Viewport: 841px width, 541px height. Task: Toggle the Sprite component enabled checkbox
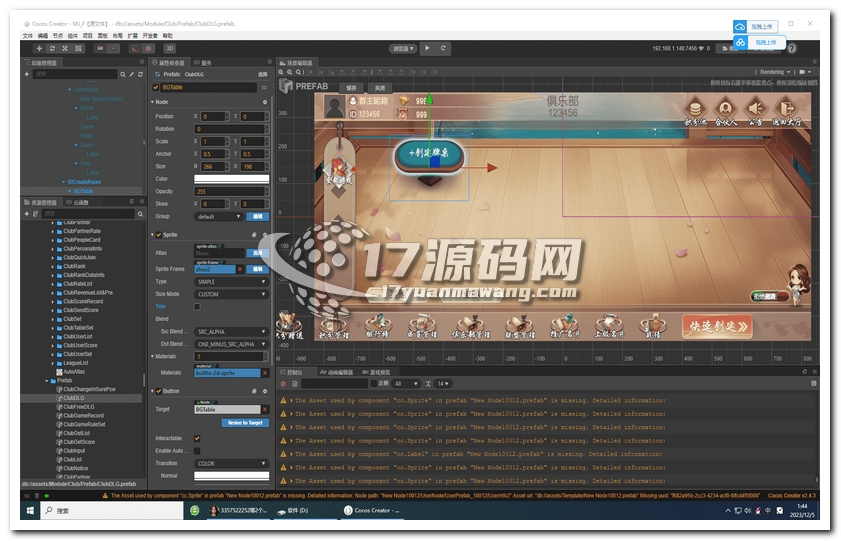click(159, 235)
